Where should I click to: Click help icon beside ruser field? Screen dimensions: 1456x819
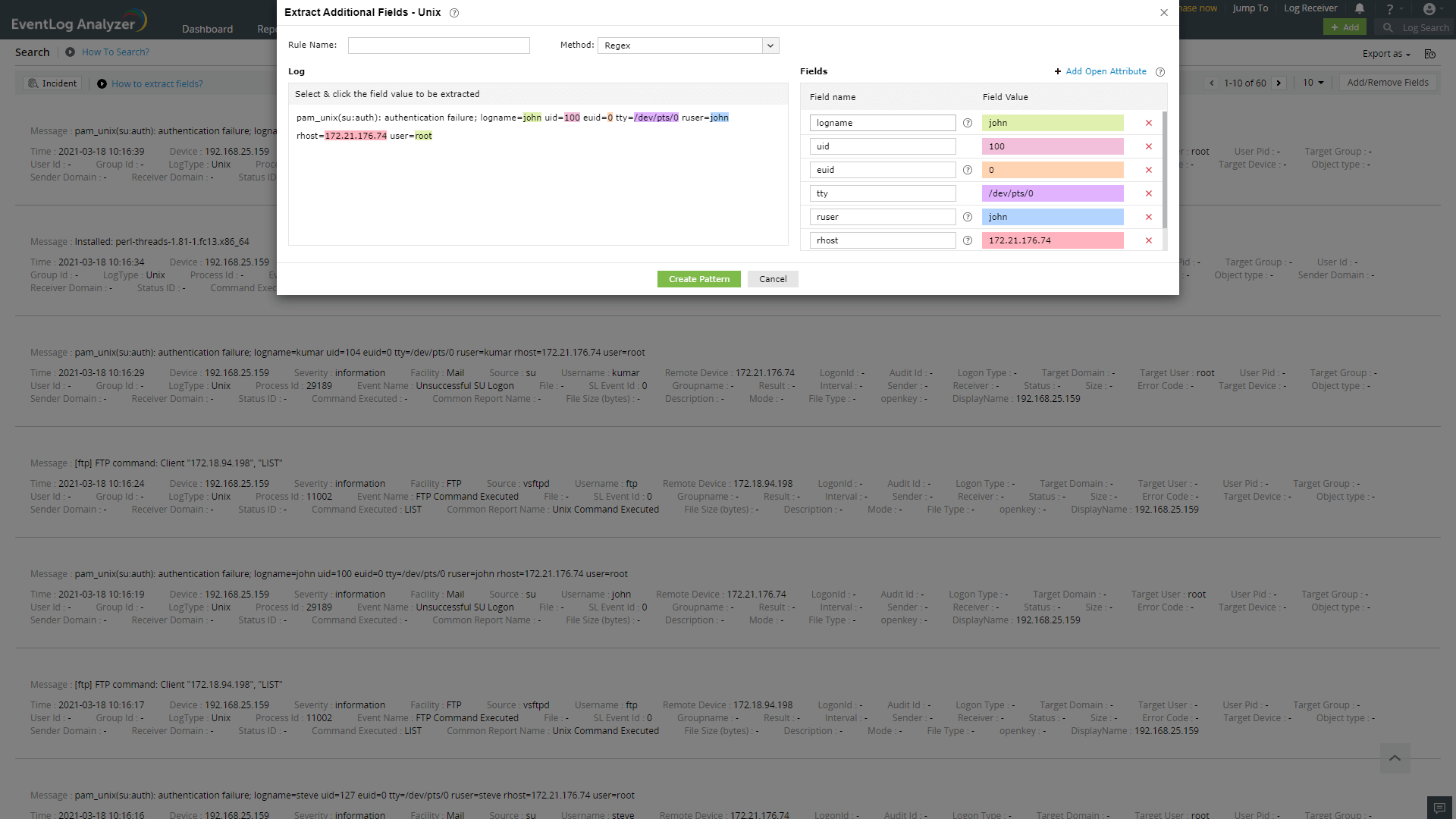point(967,217)
